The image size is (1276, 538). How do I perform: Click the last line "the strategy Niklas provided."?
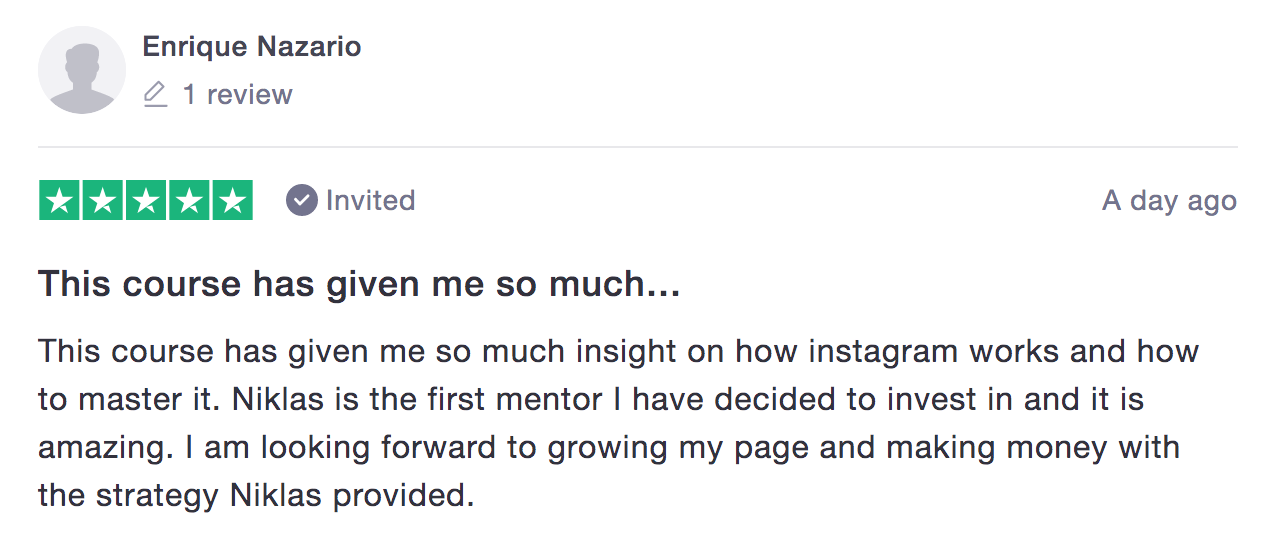256,494
